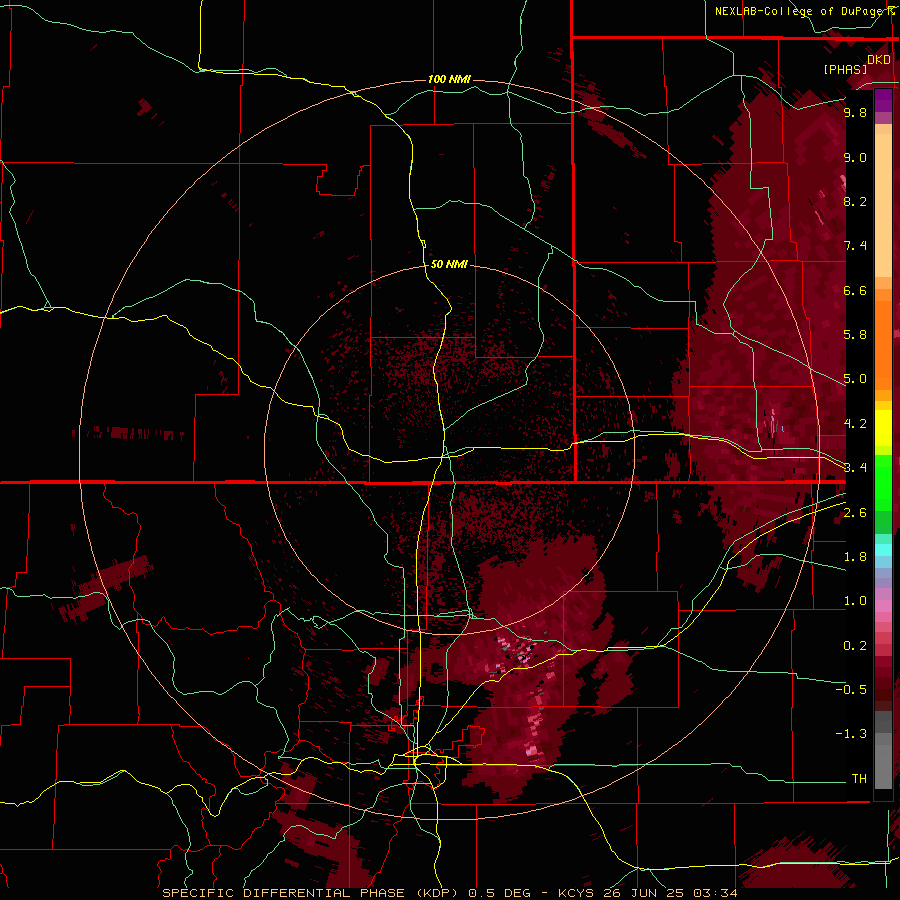This screenshot has width=900, height=900.
Task: Click the 26 JUN 25 date in caption
Action: (x=645, y=893)
